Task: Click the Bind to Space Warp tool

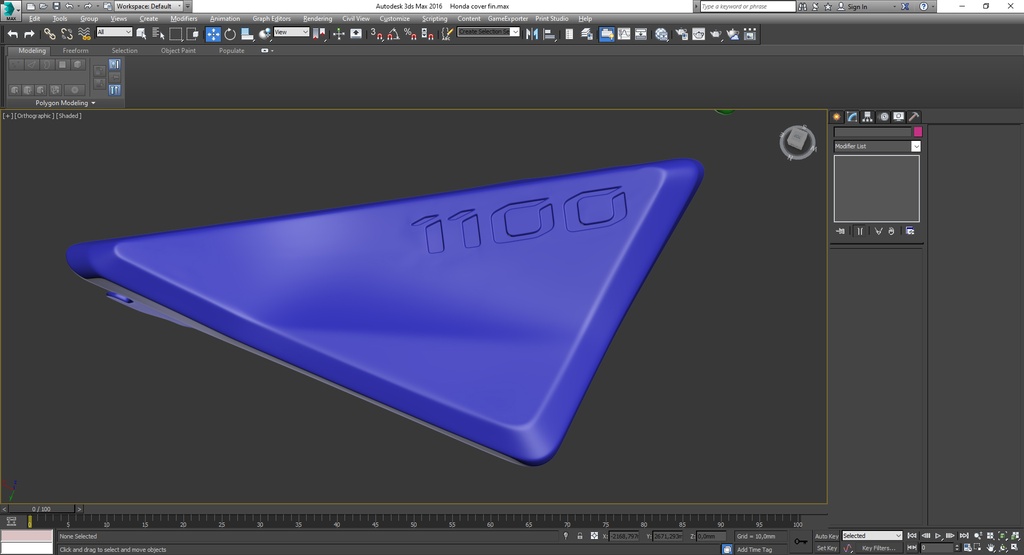Action: pos(84,34)
